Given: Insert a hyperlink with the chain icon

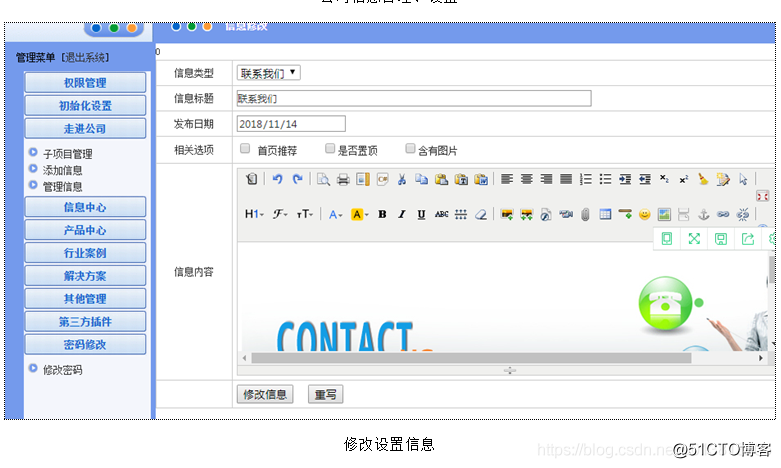Looking at the screenshot, I should 723,215.
